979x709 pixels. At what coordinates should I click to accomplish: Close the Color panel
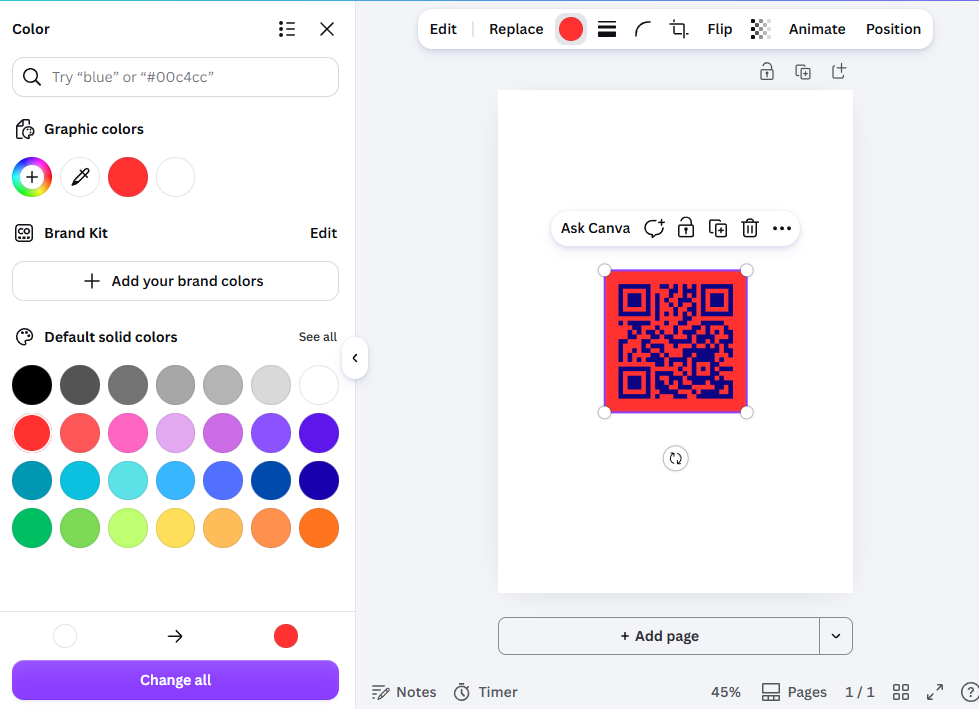coord(327,29)
